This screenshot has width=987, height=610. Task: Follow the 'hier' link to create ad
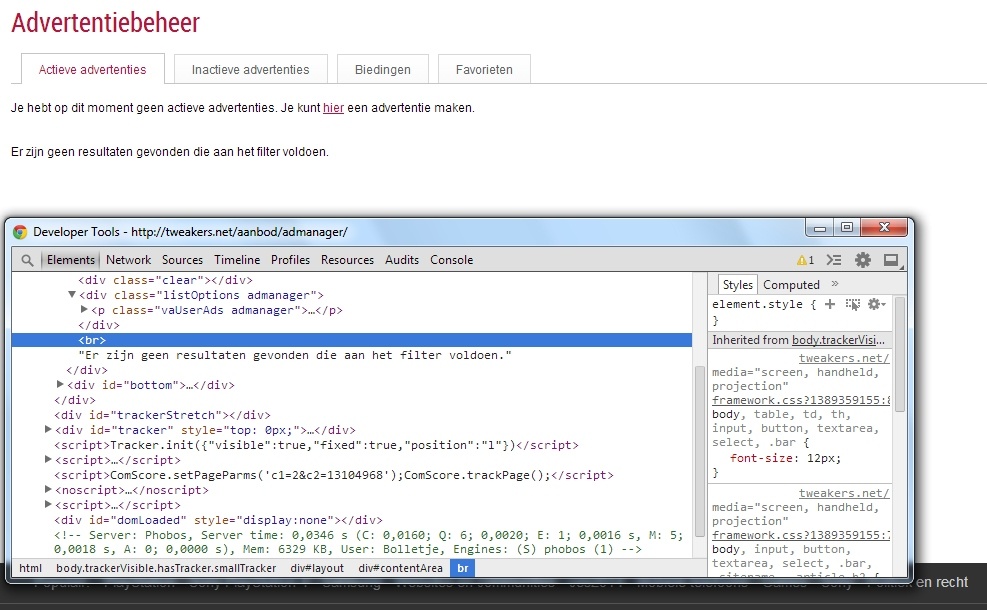point(333,108)
